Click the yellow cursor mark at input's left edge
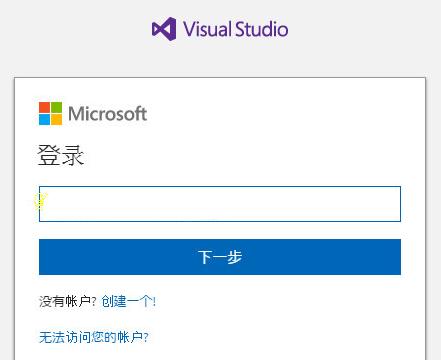Viewport: 441px width, 360px height. click(40, 201)
